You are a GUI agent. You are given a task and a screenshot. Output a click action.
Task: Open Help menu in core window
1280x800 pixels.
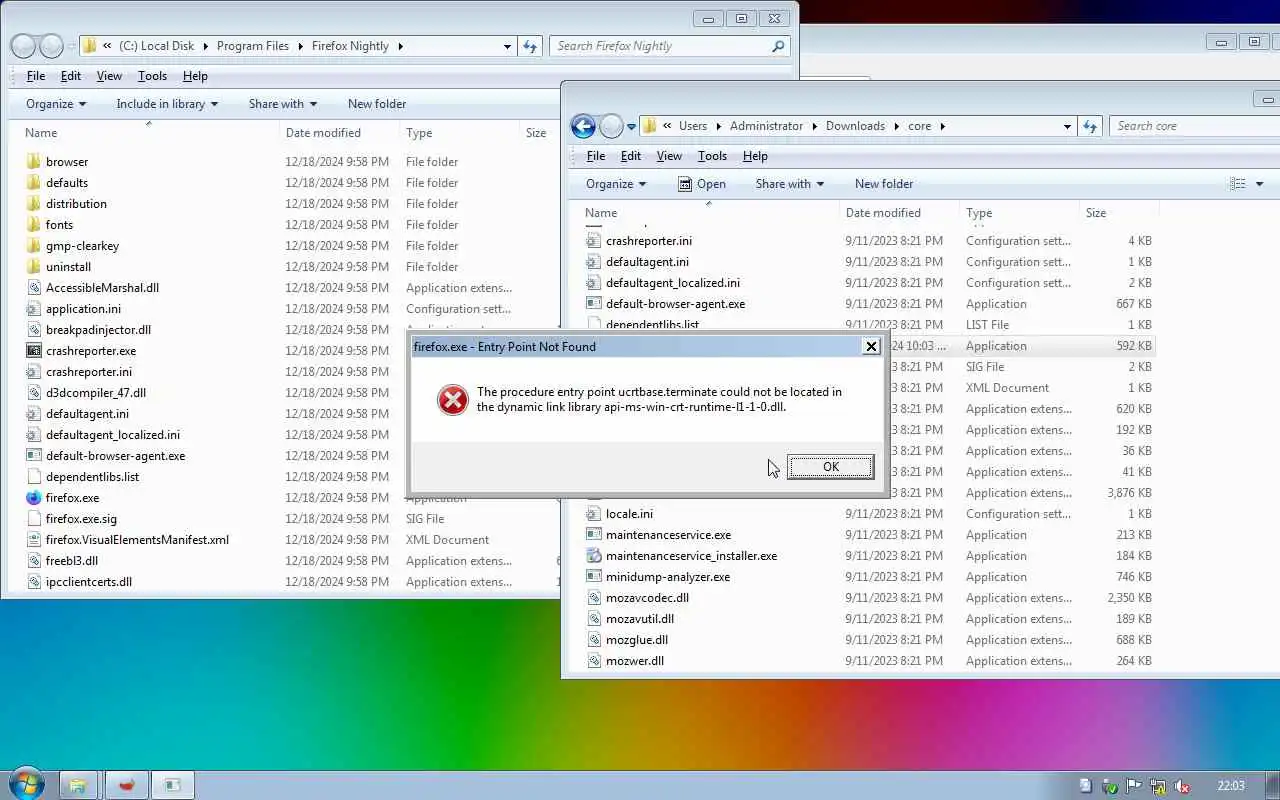755,156
